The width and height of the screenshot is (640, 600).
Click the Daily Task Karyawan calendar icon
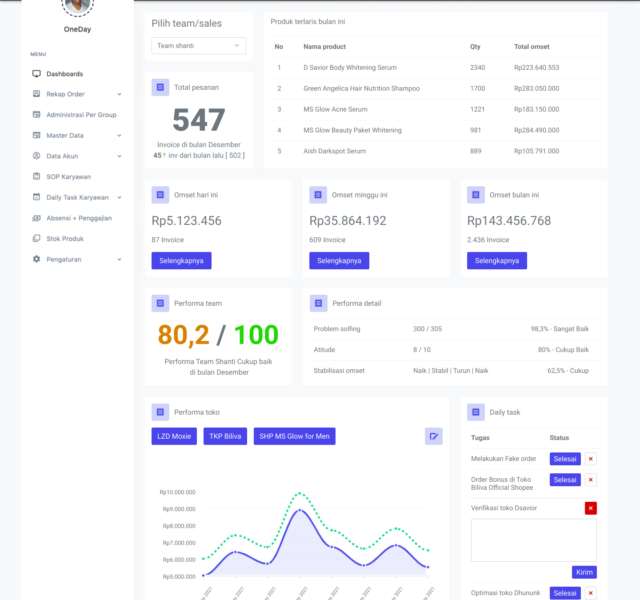point(36,197)
